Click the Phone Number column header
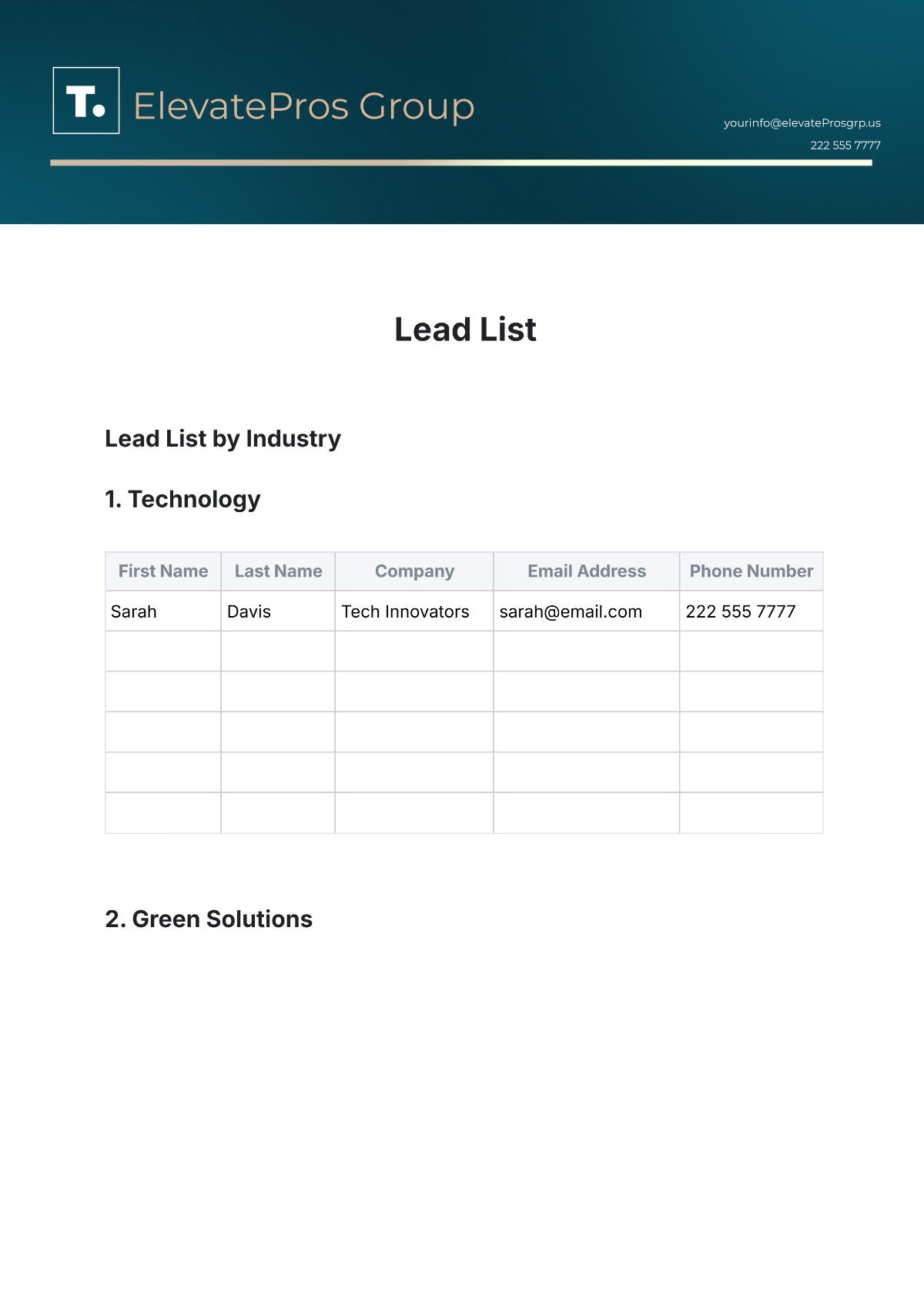The image size is (924, 1306). [x=752, y=571]
